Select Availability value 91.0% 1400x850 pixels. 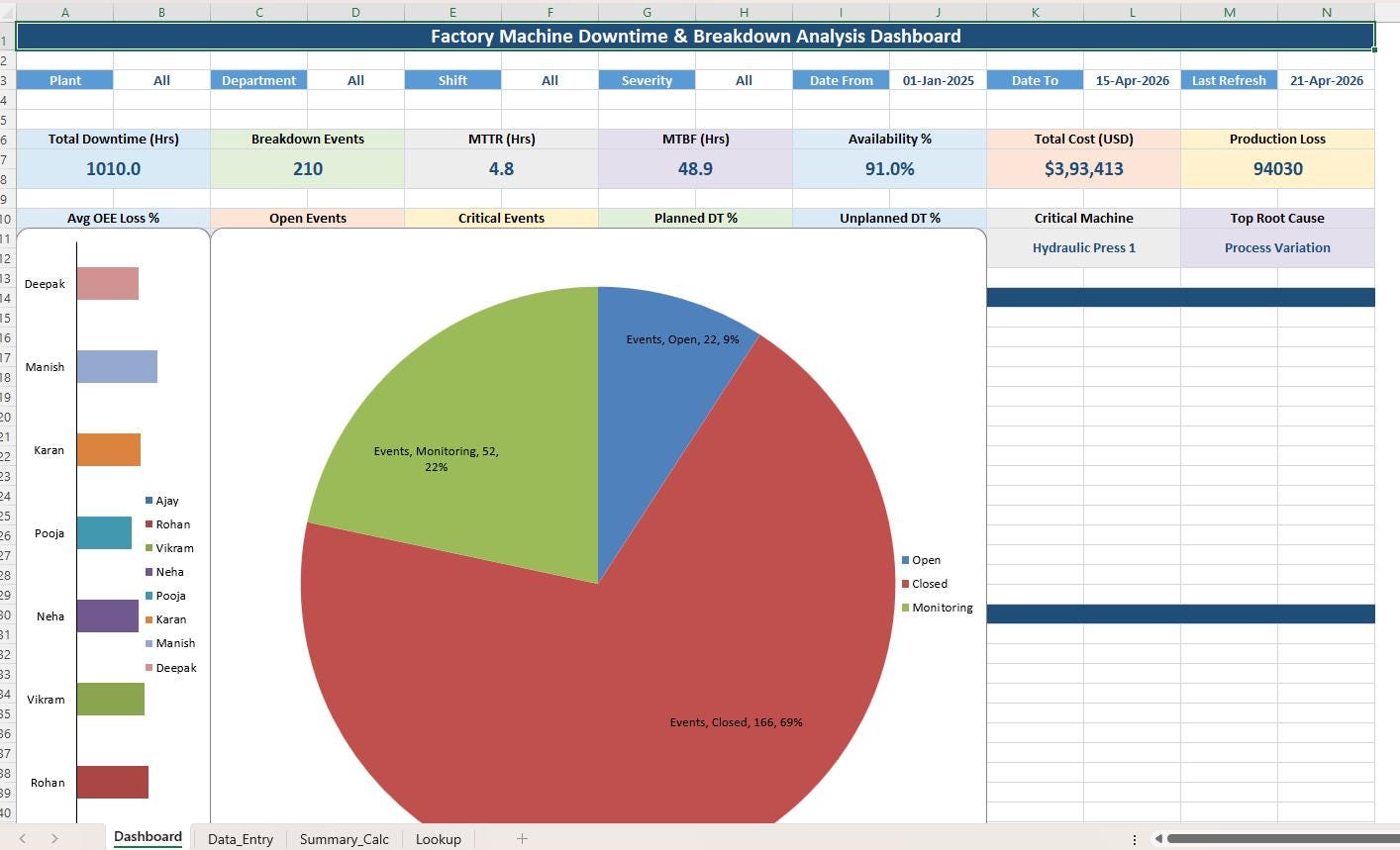tap(889, 168)
